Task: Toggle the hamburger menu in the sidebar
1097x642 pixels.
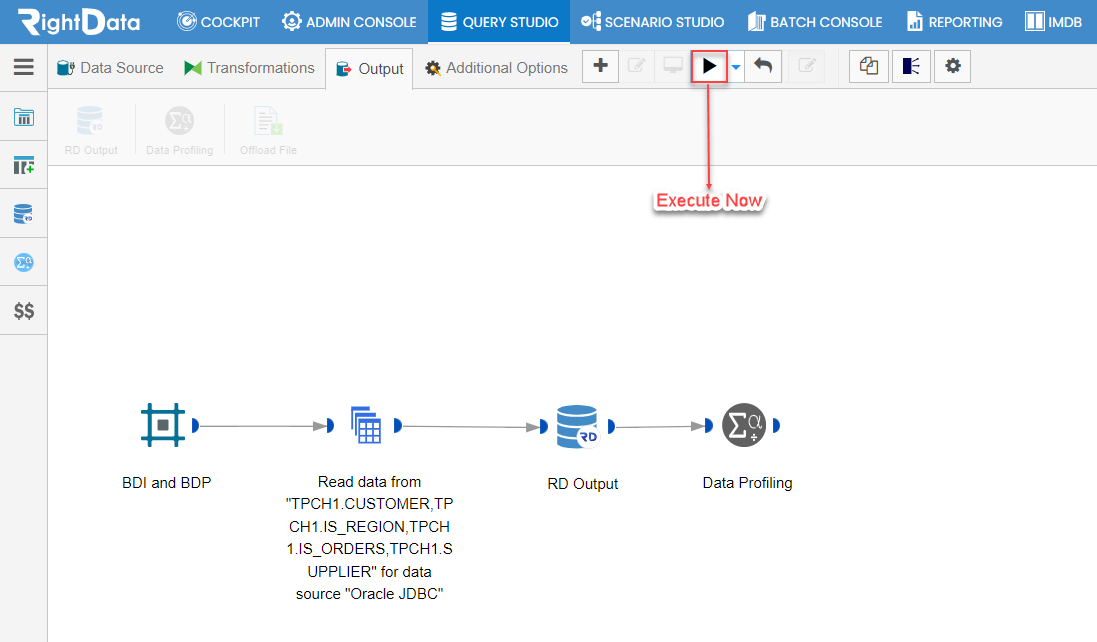Action: point(24,66)
